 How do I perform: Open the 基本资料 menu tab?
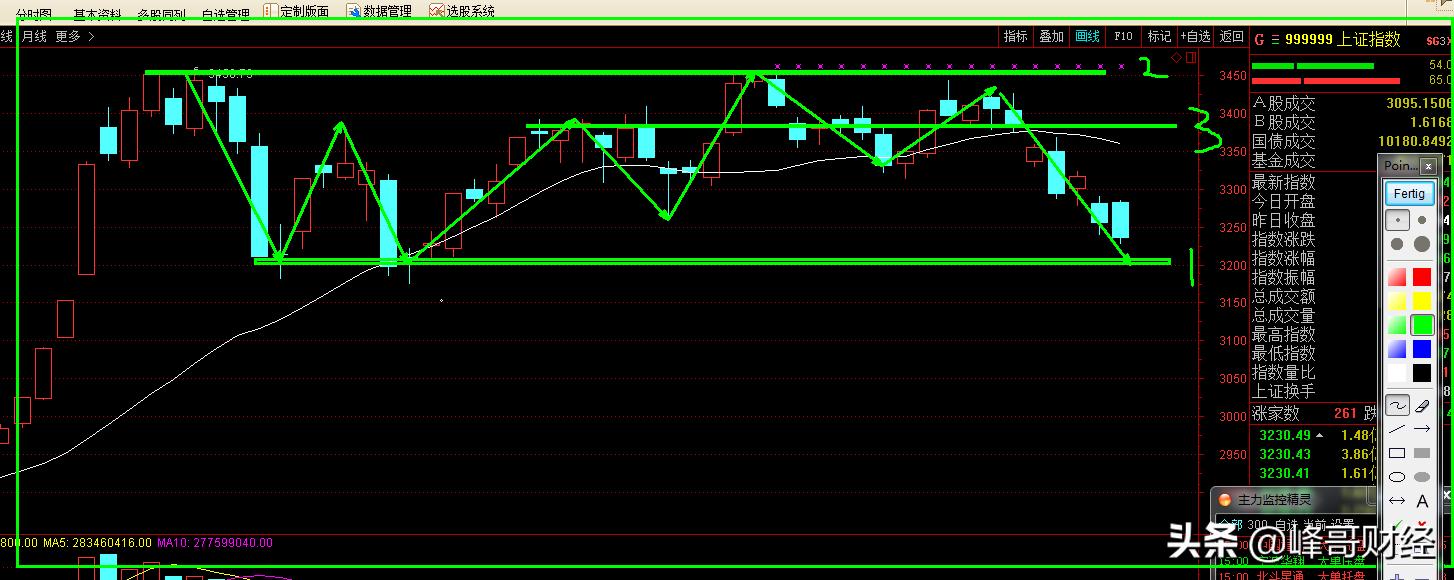[x=97, y=14]
